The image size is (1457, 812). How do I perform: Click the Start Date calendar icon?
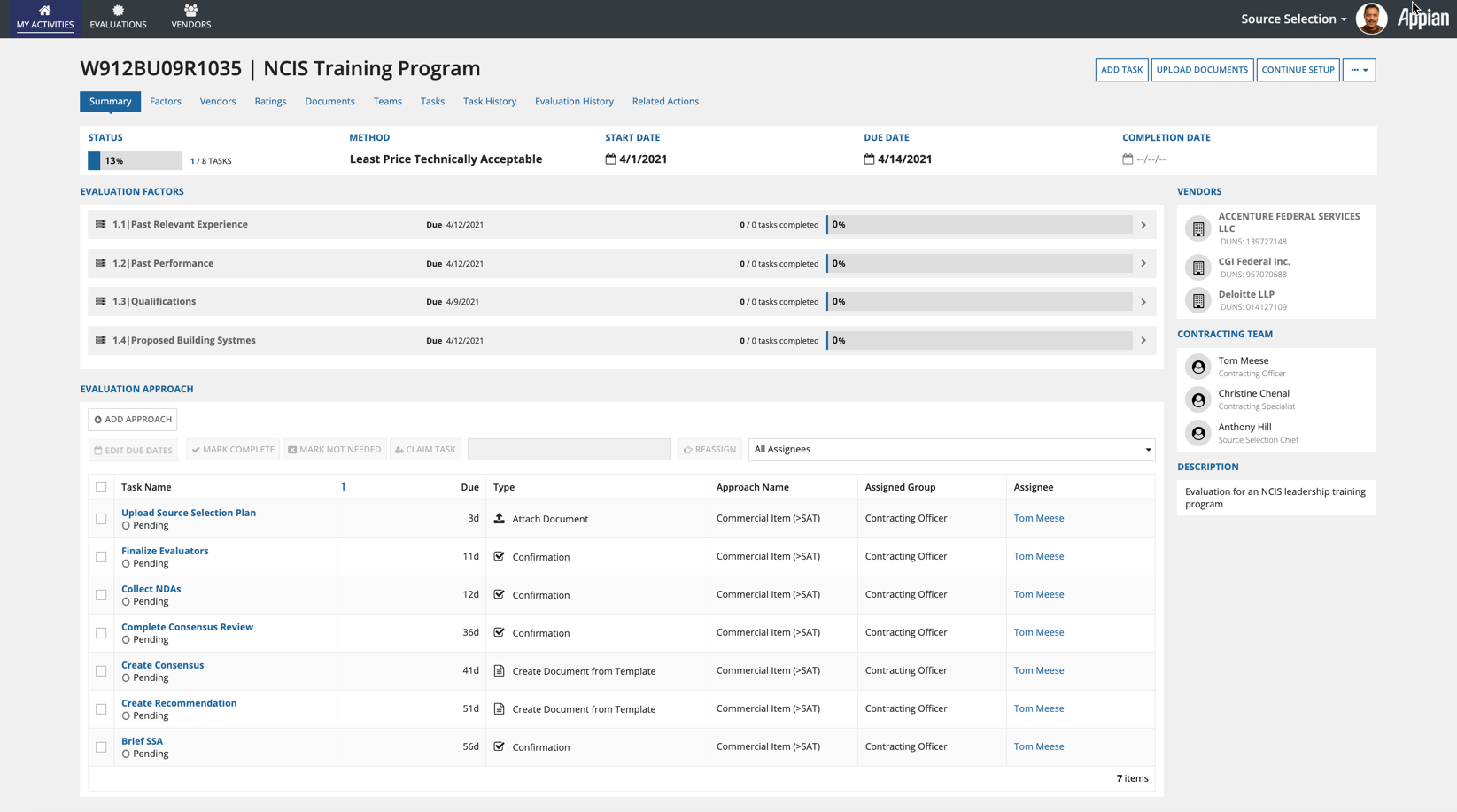tap(610, 159)
